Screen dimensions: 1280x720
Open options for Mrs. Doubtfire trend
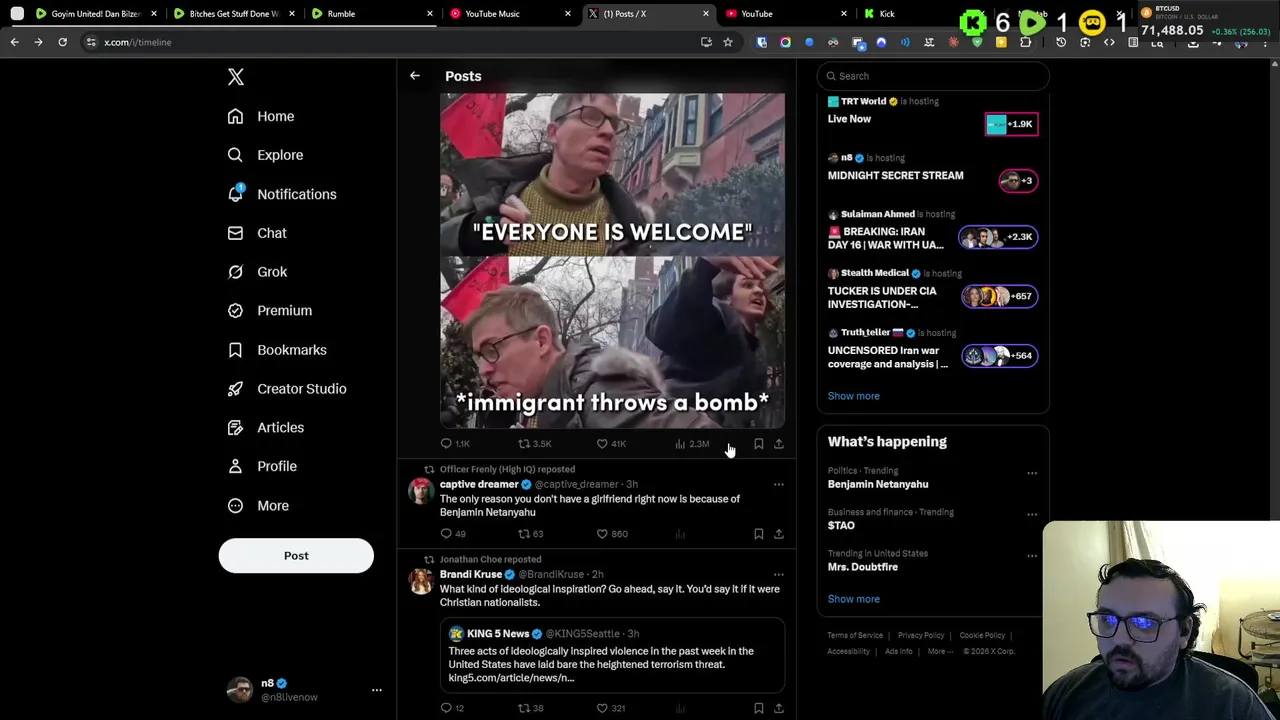point(1032,556)
